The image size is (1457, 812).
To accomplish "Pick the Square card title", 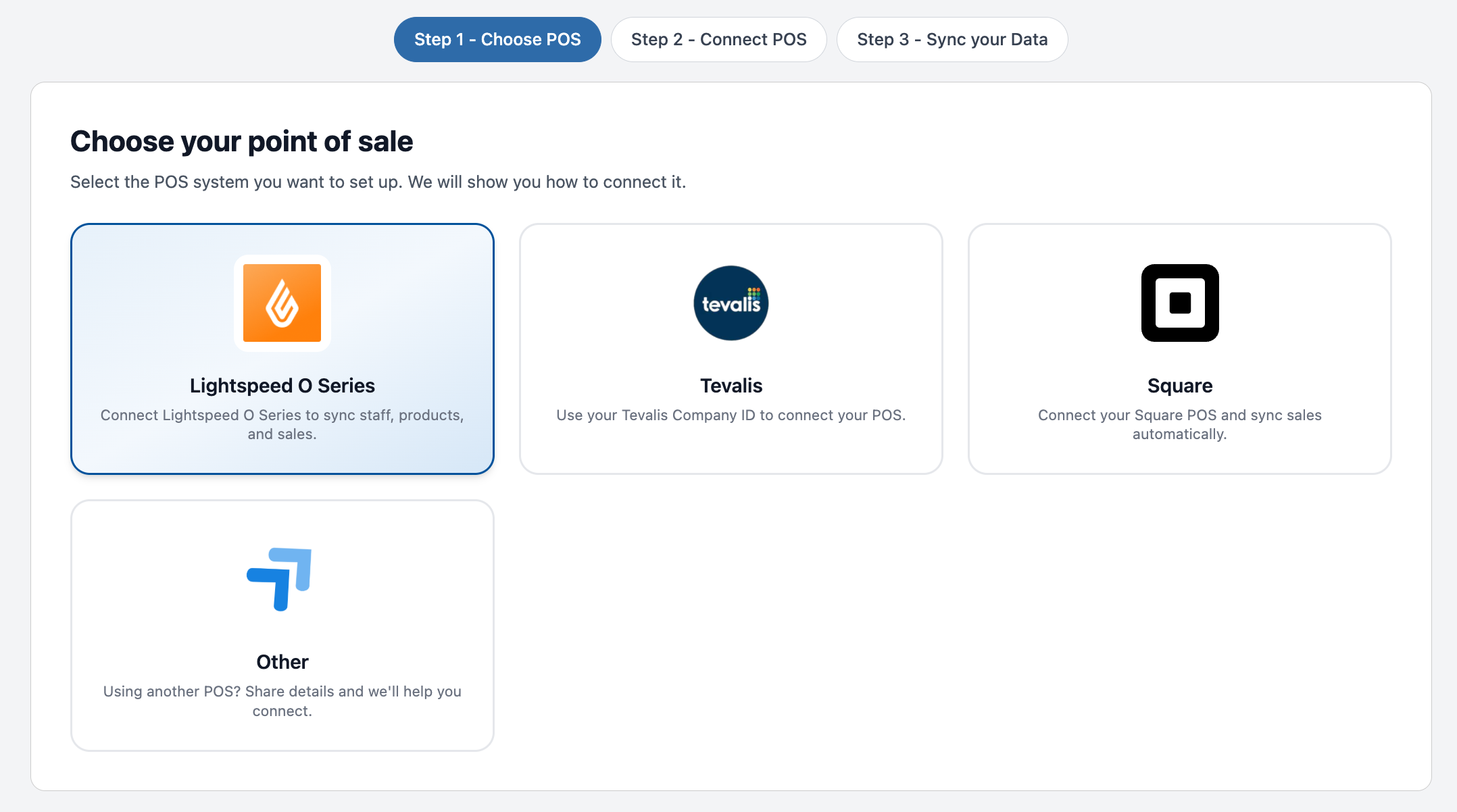I will click(x=1179, y=386).
